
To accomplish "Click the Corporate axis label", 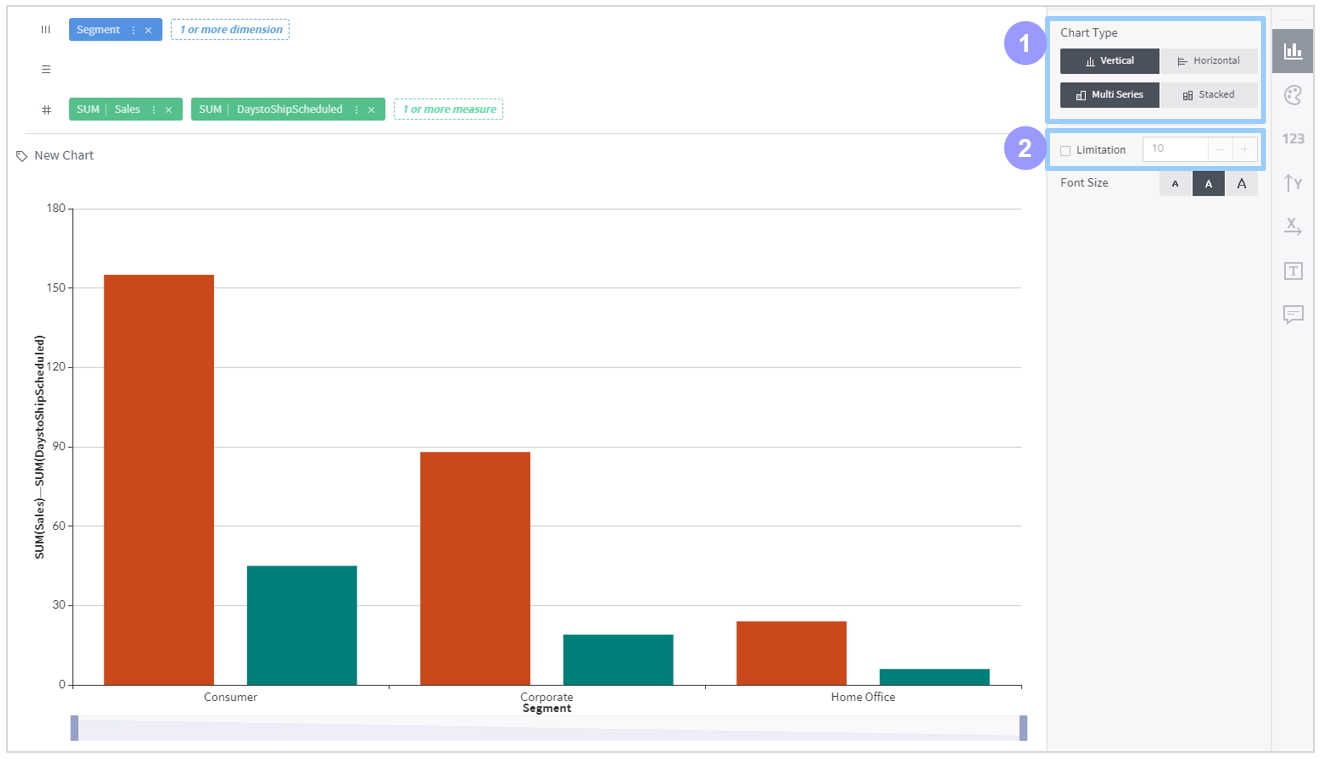I will pyautogui.click(x=547, y=697).
